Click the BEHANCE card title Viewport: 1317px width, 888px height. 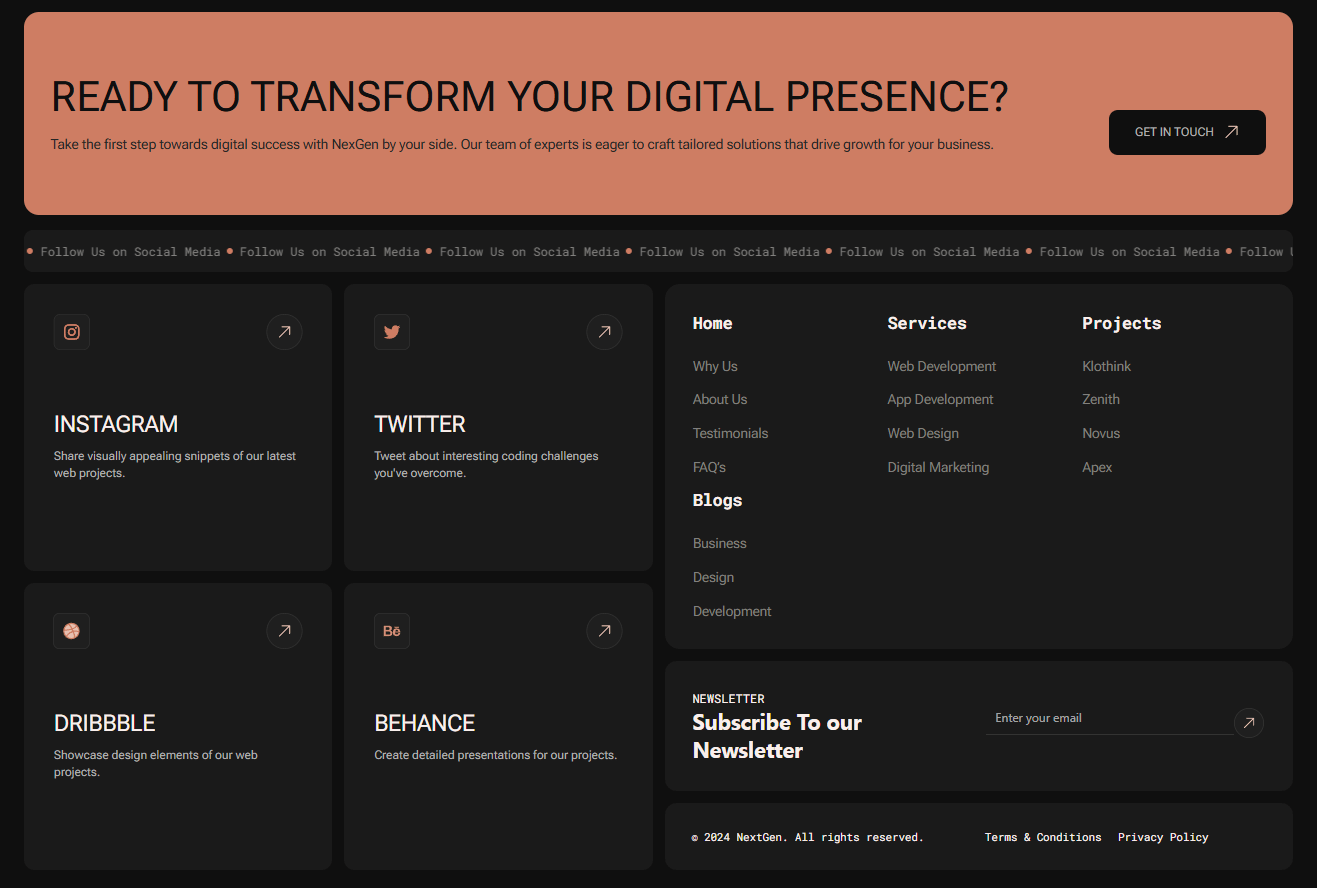[x=425, y=723]
